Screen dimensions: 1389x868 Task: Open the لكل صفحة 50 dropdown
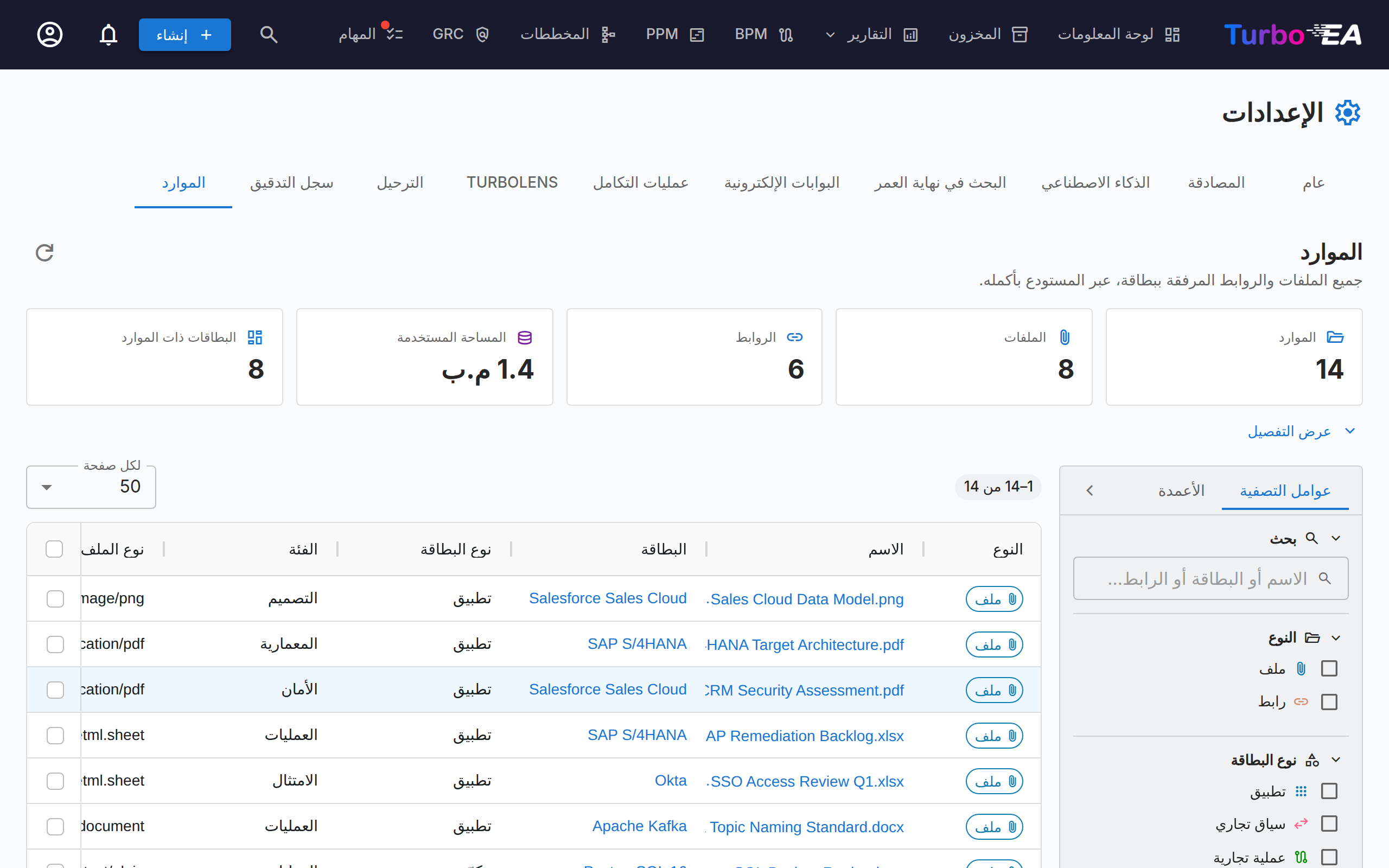pyautogui.click(x=91, y=487)
